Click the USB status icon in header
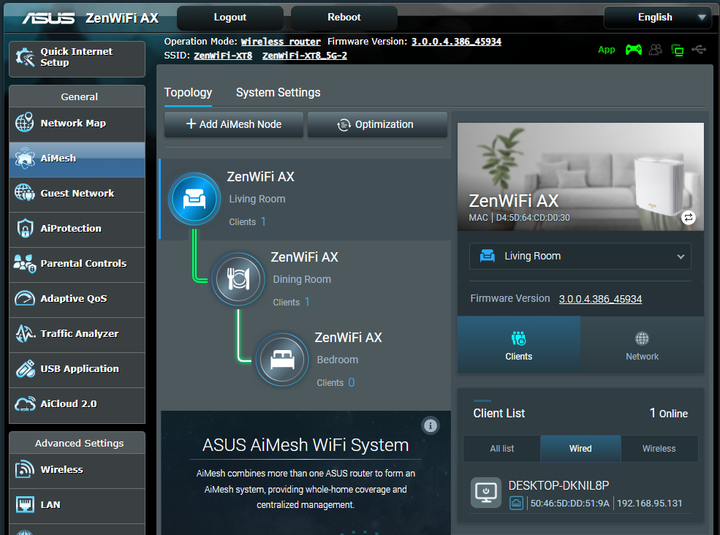This screenshot has height=535, width=720. pyautogui.click(x=699, y=49)
